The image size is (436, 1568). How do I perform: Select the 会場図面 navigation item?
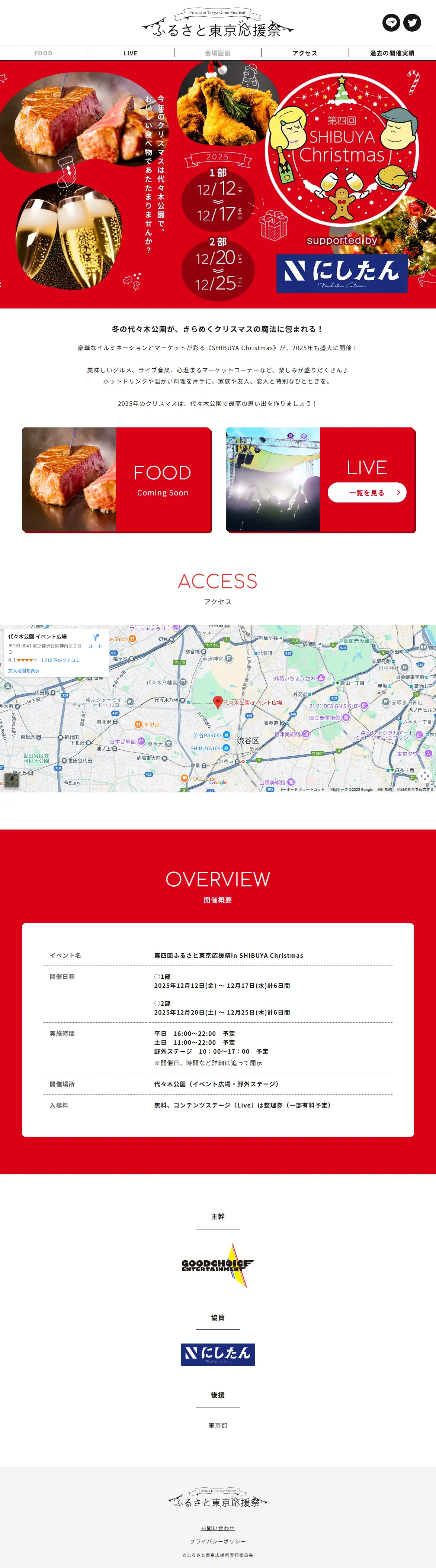click(x=217, y=53)
